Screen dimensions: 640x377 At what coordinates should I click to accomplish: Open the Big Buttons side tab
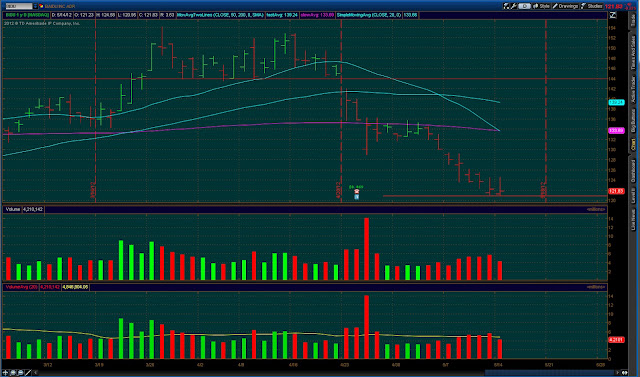[x=633, y=120]
